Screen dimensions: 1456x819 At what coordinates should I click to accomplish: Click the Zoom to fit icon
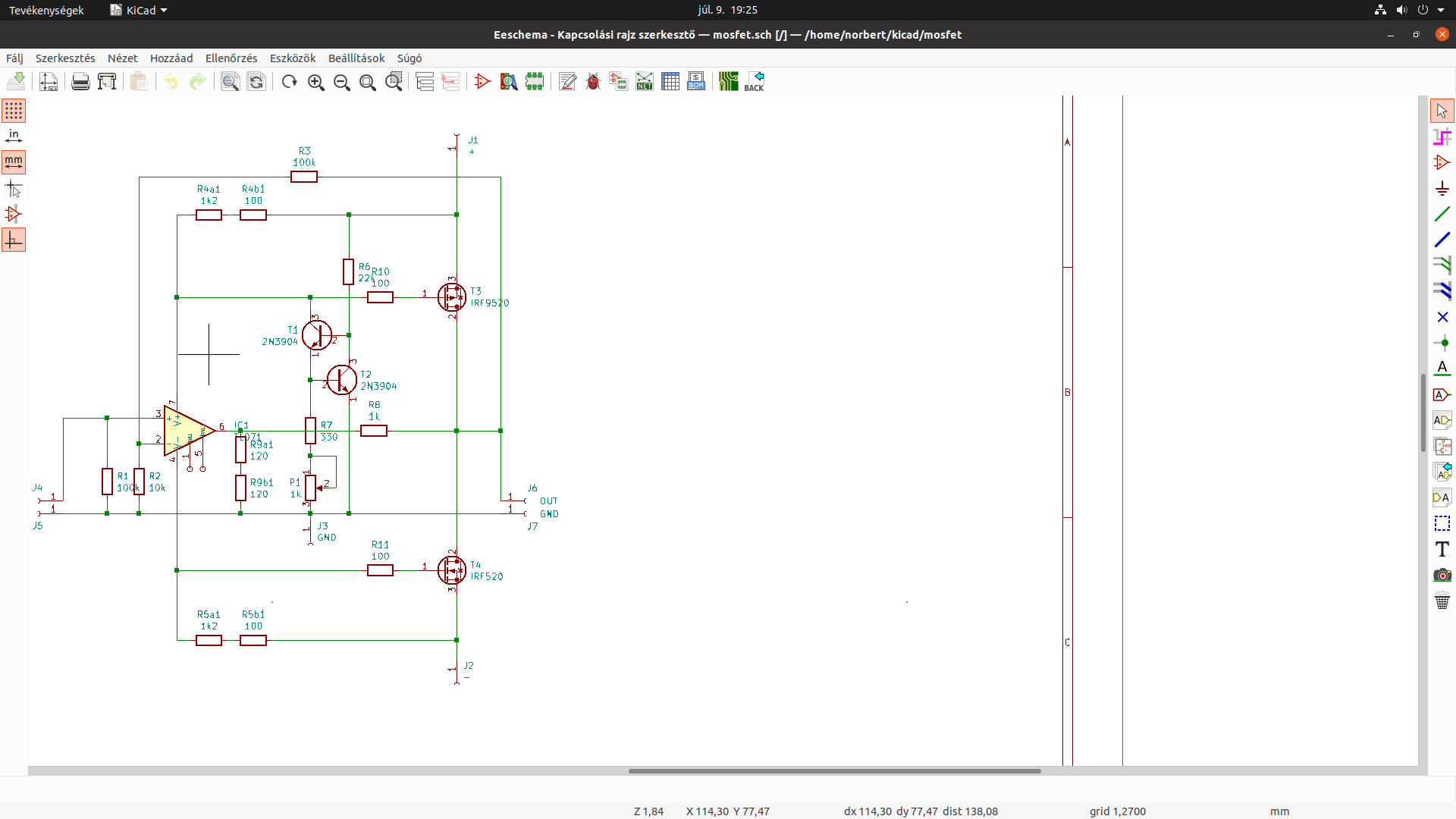tap(368, 82)
